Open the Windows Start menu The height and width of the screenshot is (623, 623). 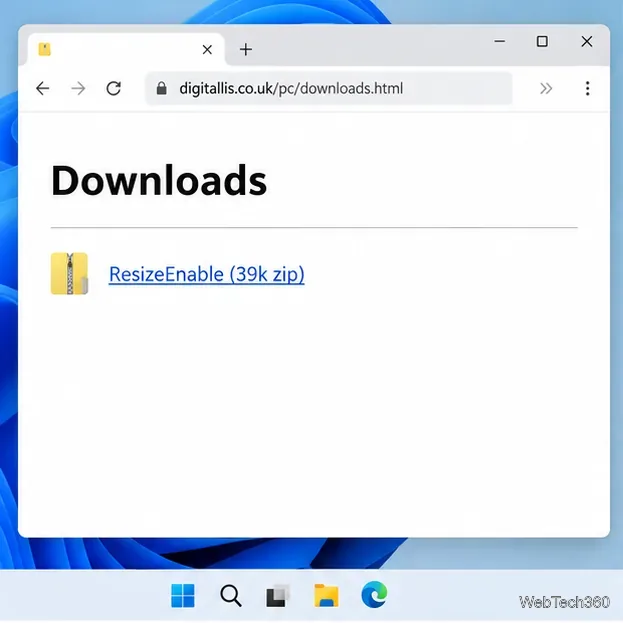coord(183,596)
